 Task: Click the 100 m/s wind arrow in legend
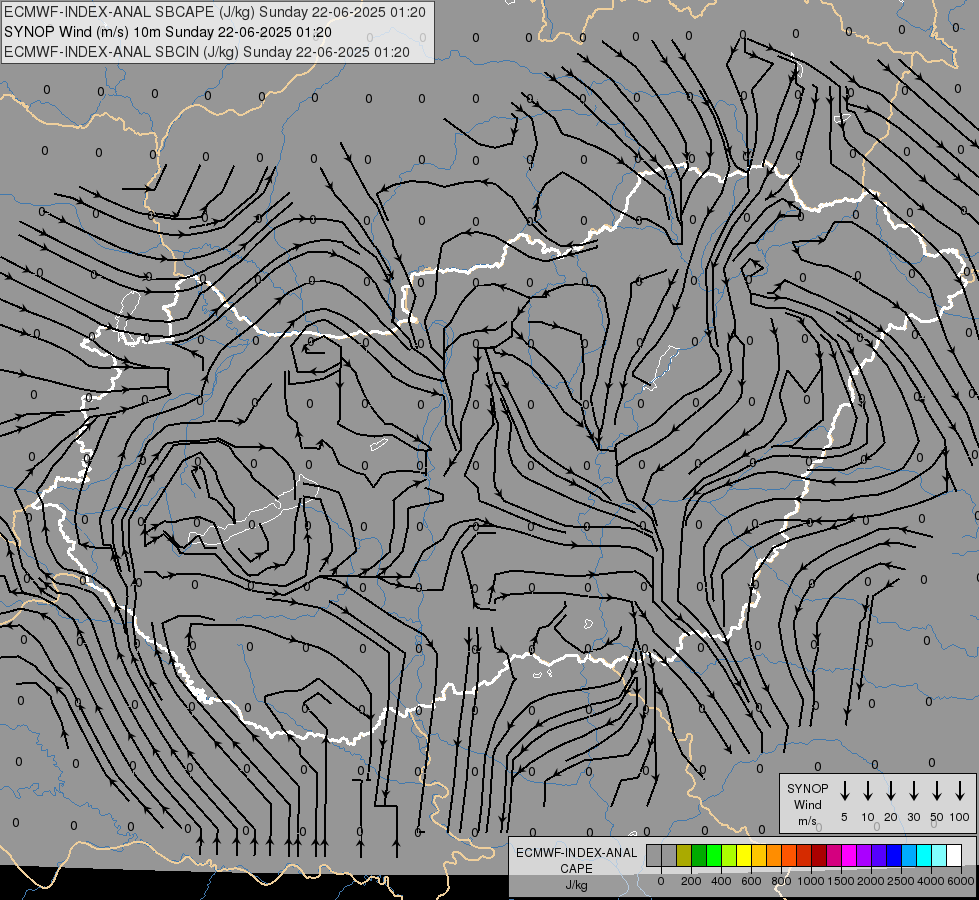[960, 790]
